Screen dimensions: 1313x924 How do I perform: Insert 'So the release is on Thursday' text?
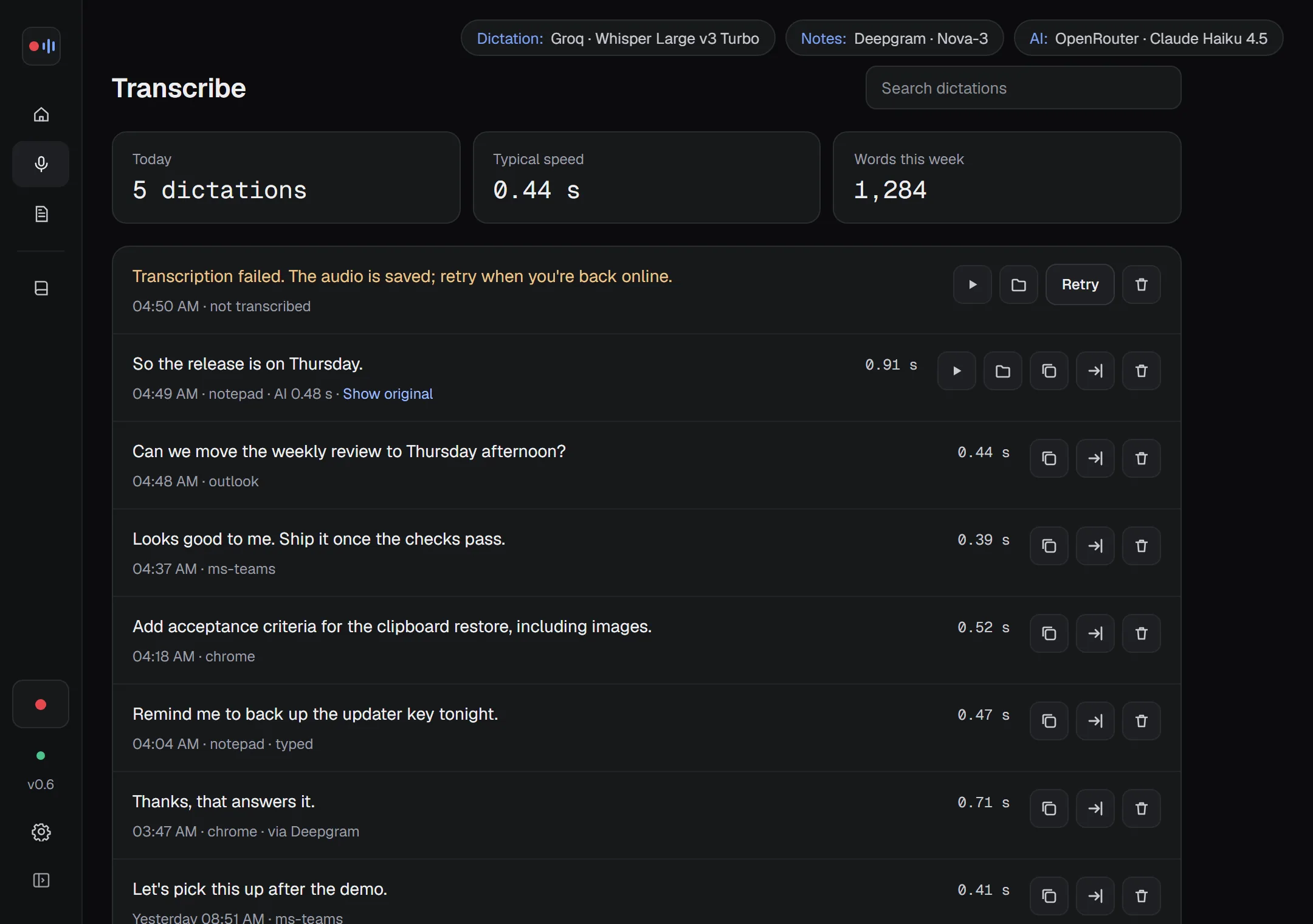click(1095, 371)
